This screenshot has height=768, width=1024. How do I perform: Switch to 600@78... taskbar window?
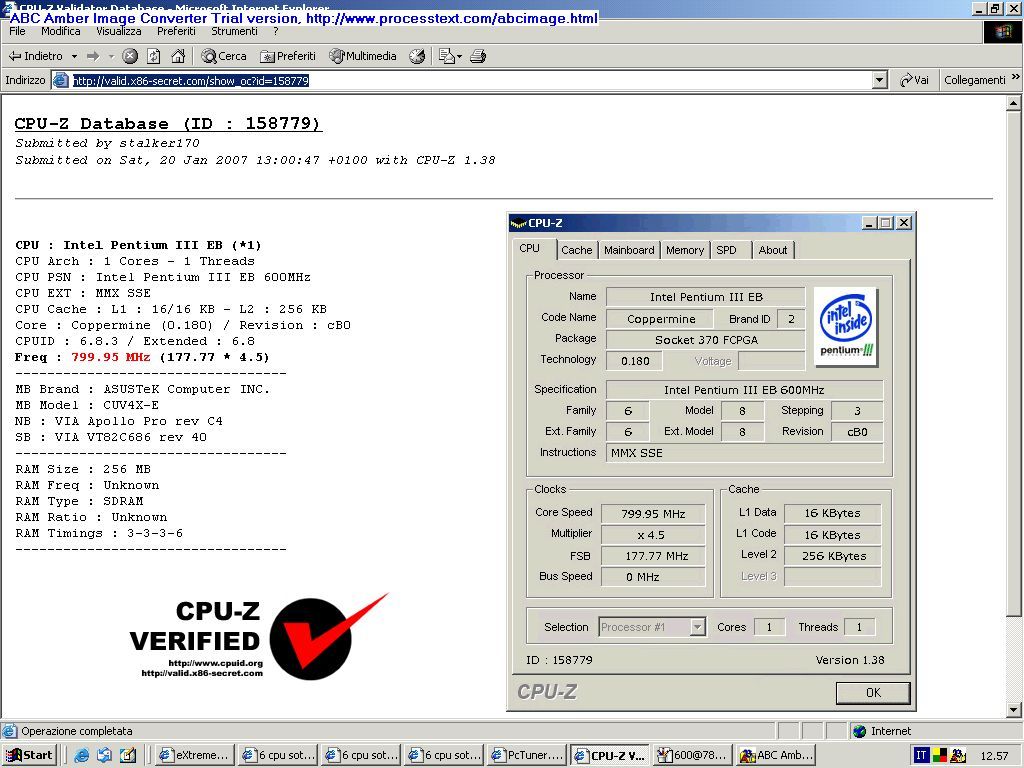pos(692,756)
